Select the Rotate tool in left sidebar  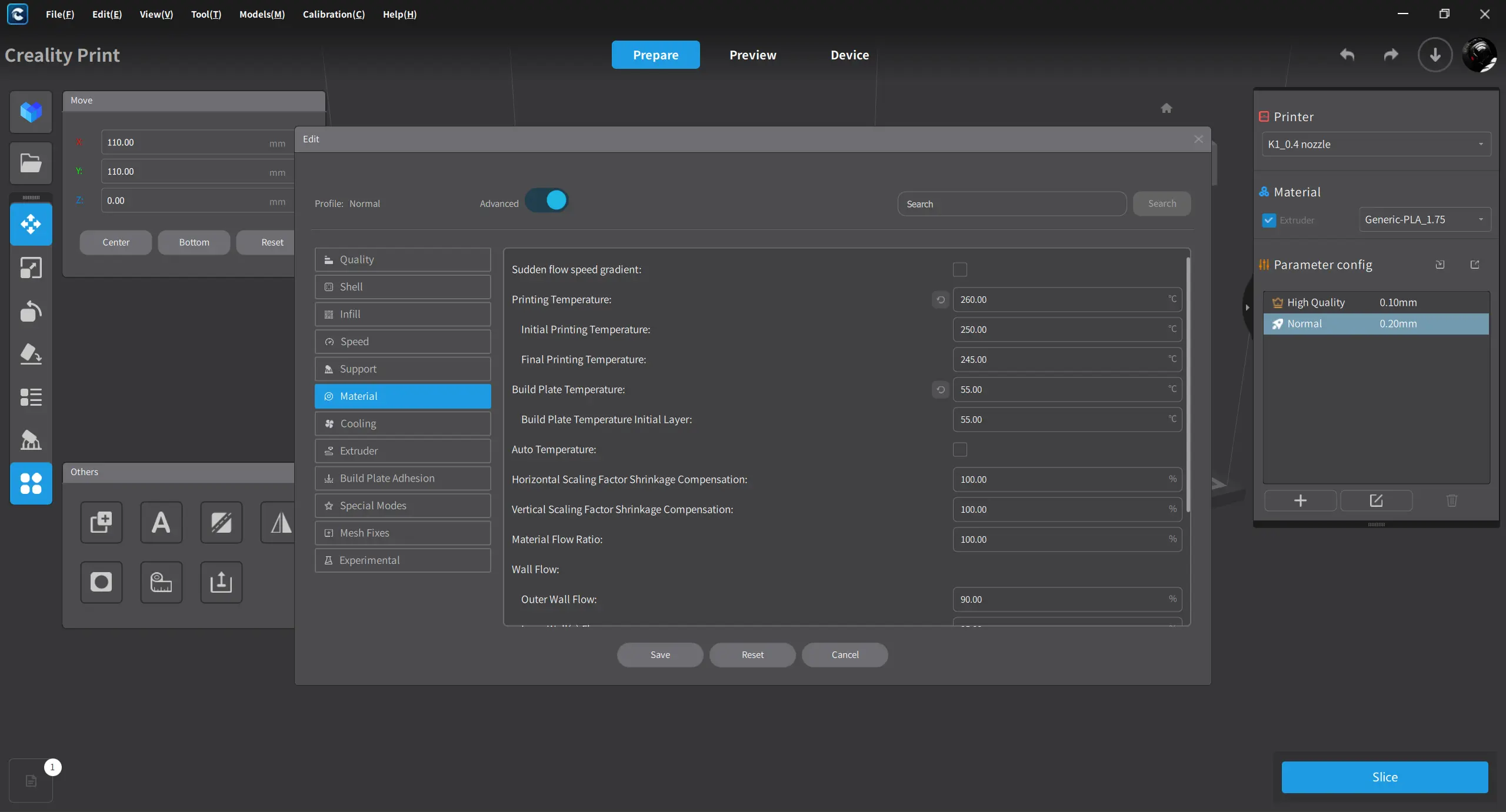31,311
